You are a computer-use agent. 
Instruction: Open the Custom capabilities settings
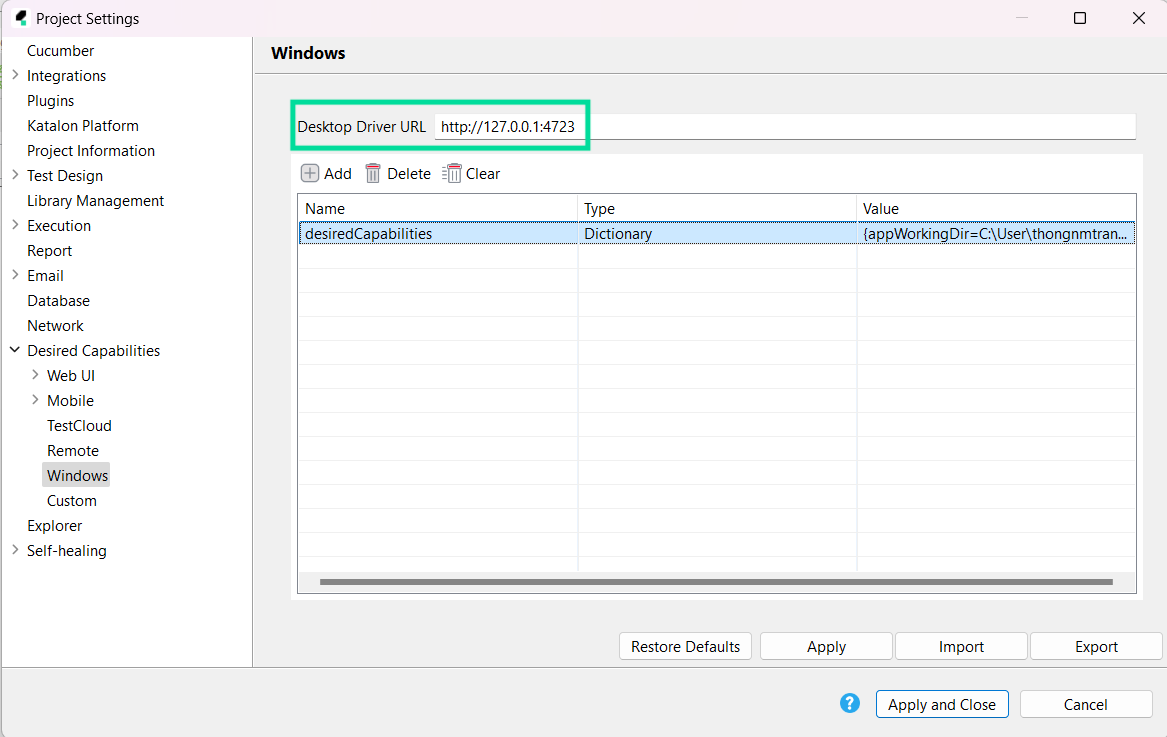[x=71, y=500]
